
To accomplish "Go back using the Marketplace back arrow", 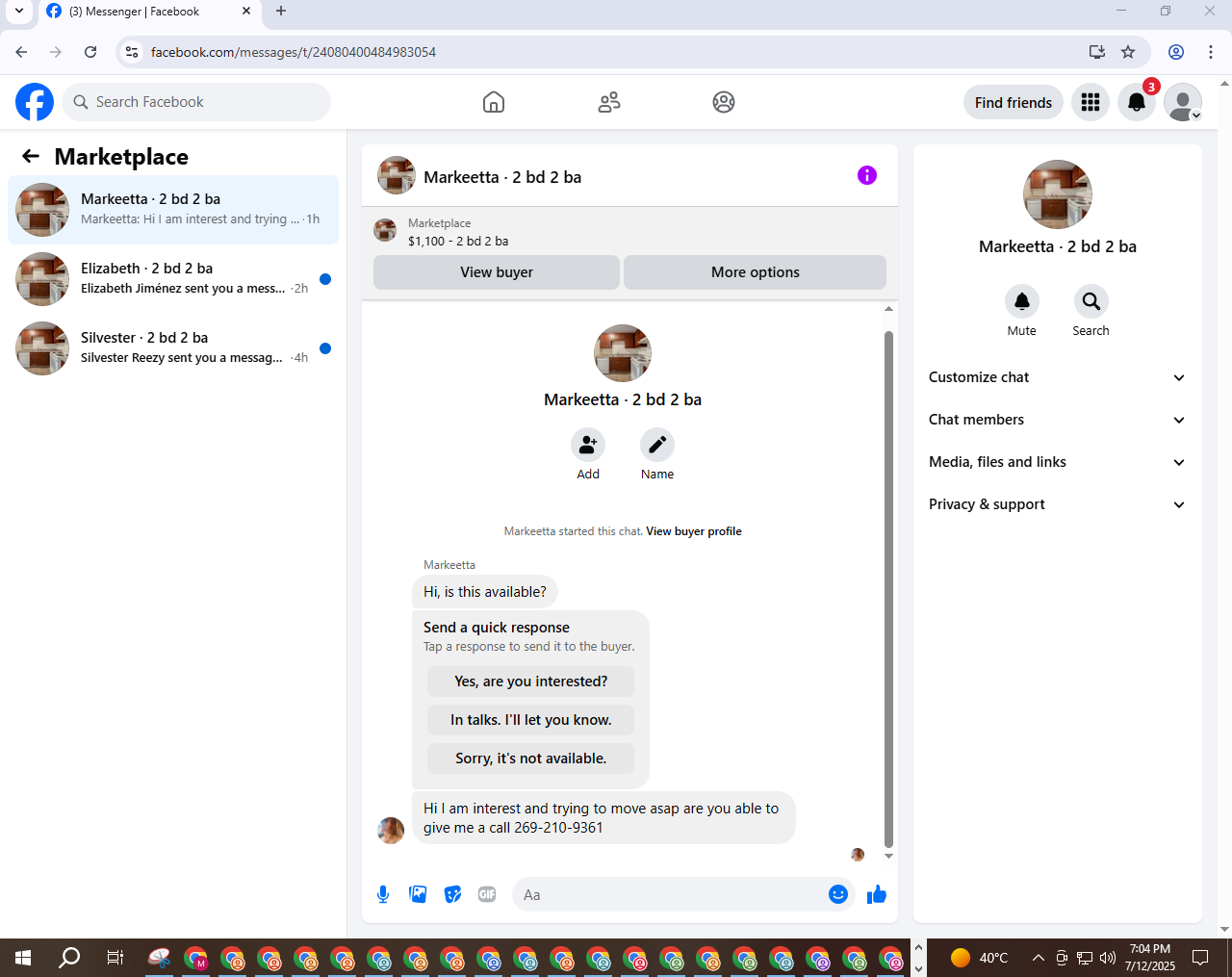I will pos(31,156).
